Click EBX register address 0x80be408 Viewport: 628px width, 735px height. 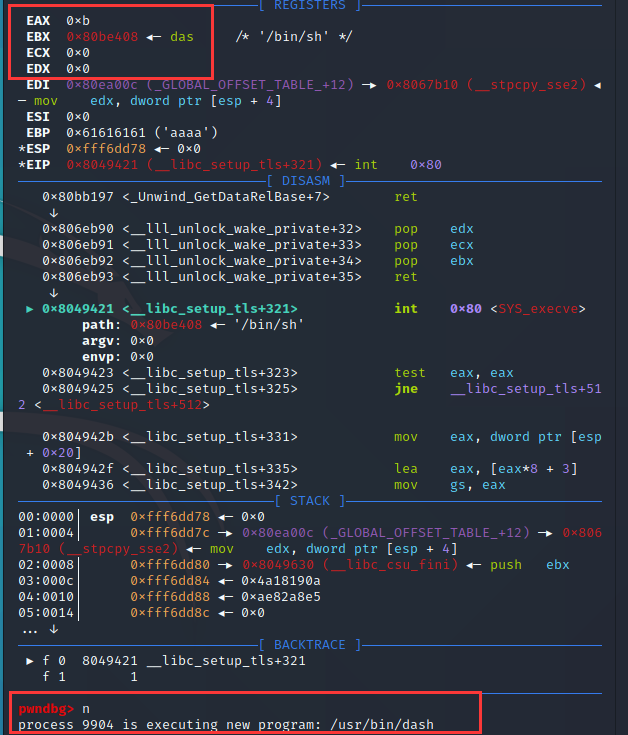click(102, 37)
